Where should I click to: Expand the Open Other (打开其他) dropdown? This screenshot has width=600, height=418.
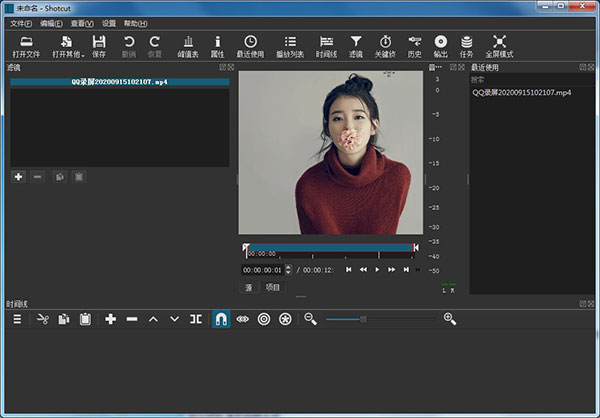pos(66,45)
